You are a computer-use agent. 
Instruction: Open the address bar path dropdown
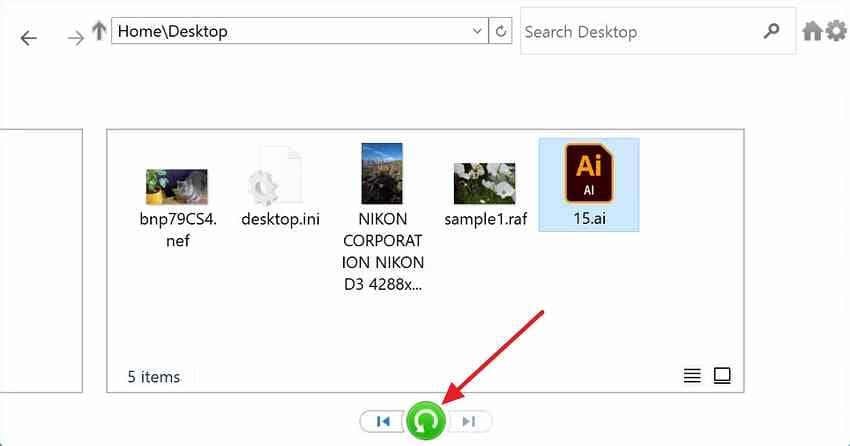477,31
